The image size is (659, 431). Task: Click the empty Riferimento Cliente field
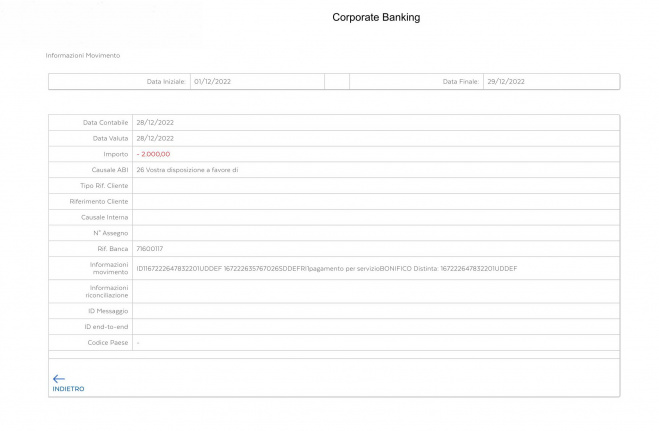coord(375,201)
